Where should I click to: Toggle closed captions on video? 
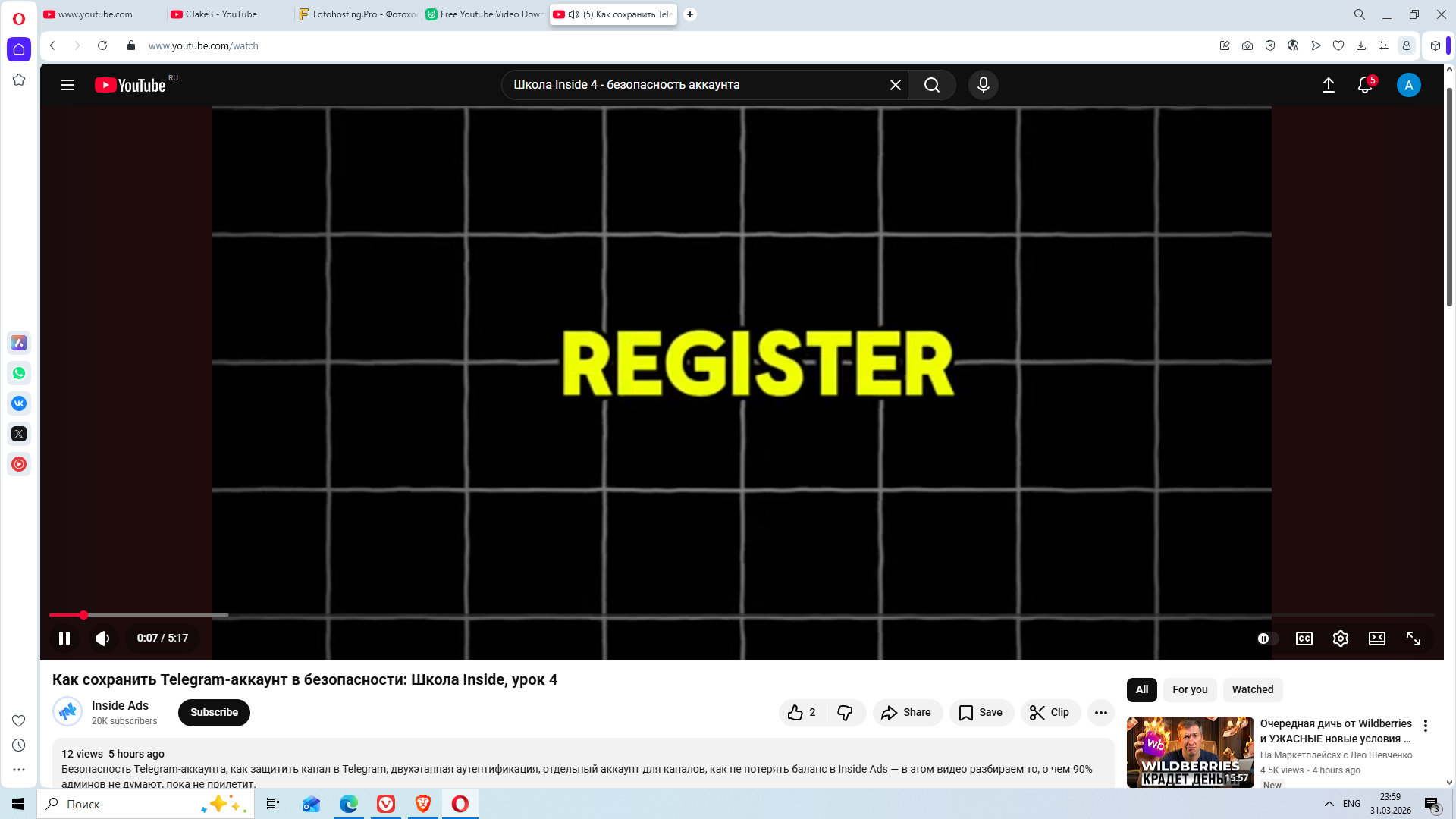tap(1304, 639)
